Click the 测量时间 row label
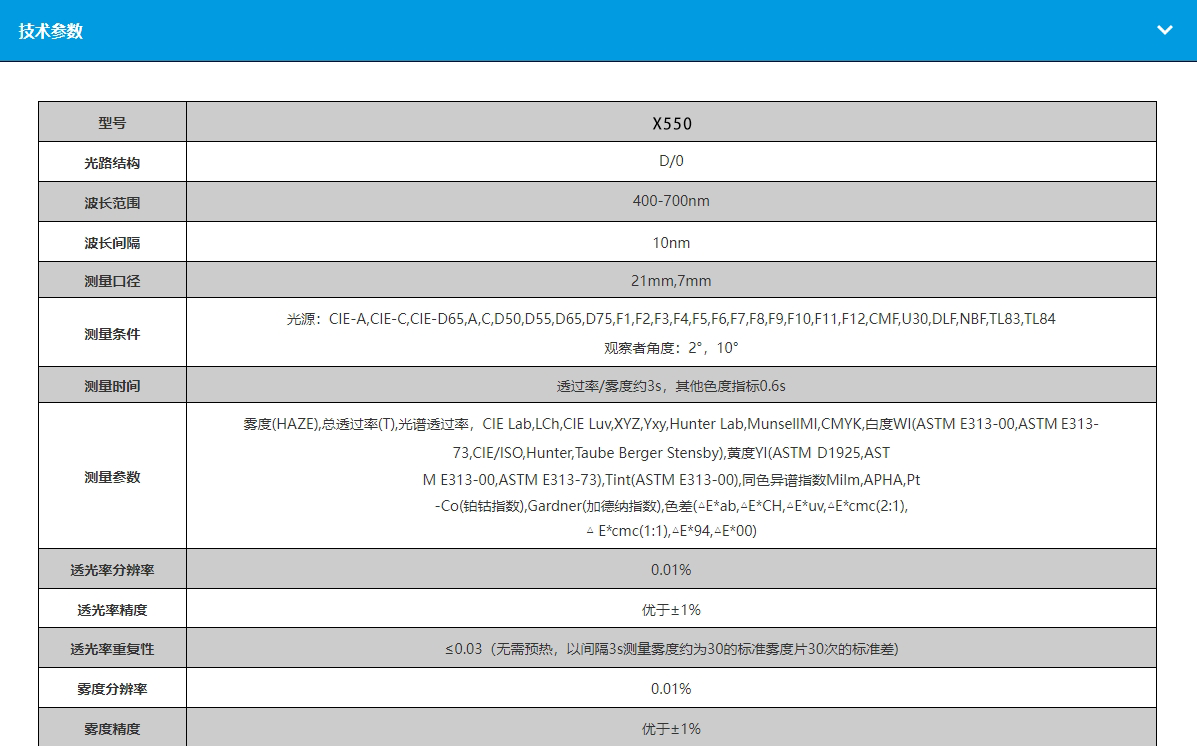The image size is (1197, 746). point(112,386)
